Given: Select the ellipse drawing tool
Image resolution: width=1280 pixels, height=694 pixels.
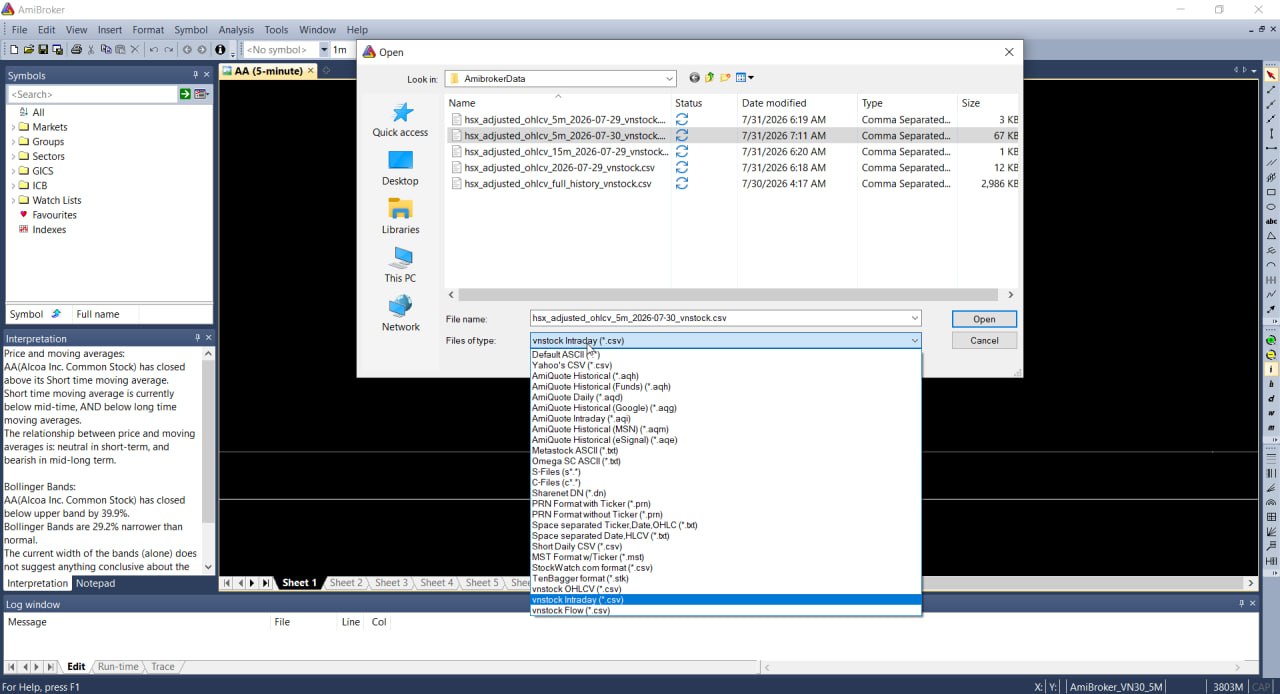Looking at the screenshot, I should point(1271,207).
